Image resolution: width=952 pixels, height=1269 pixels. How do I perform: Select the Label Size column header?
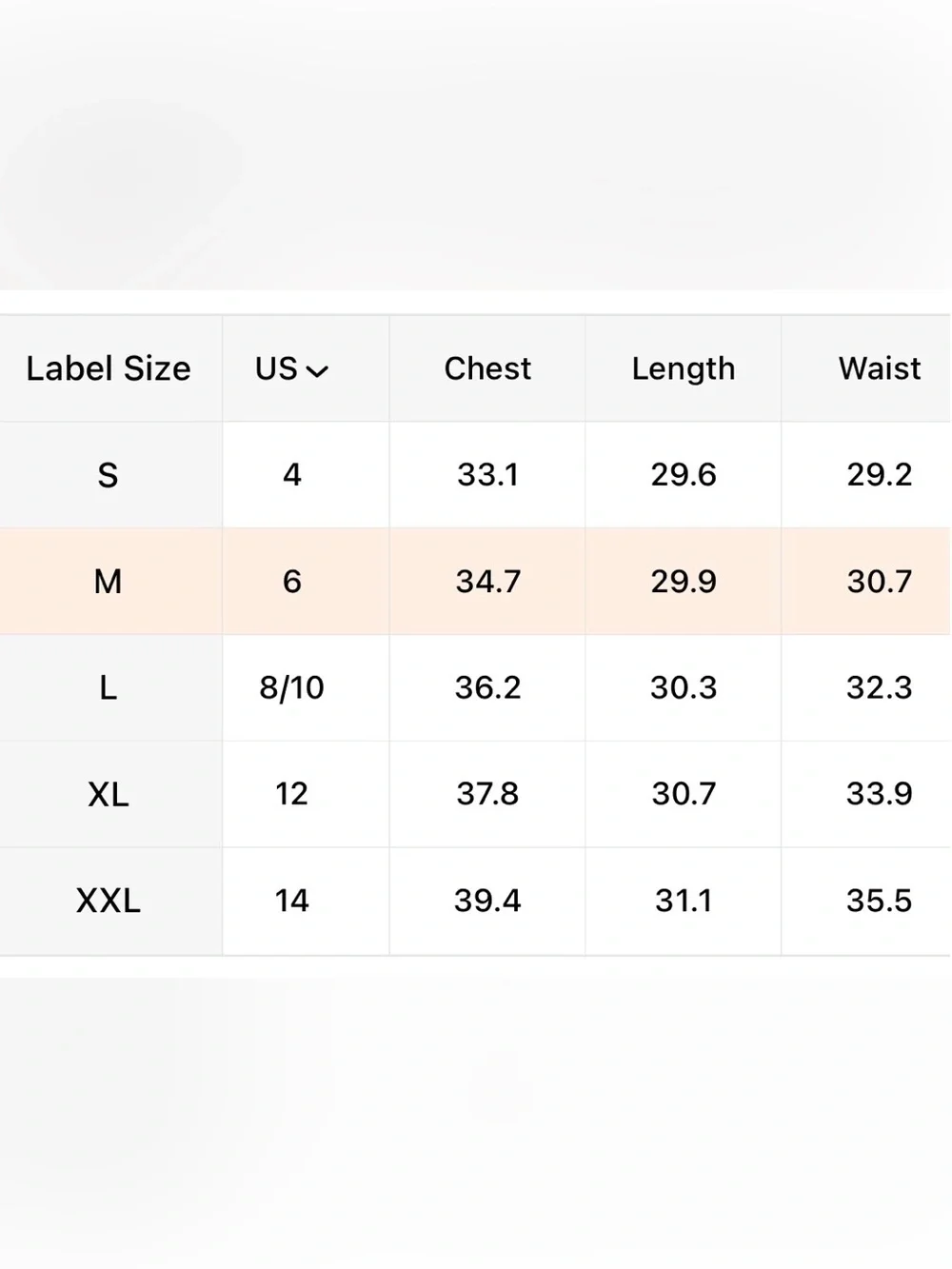[x=109, y=368]
